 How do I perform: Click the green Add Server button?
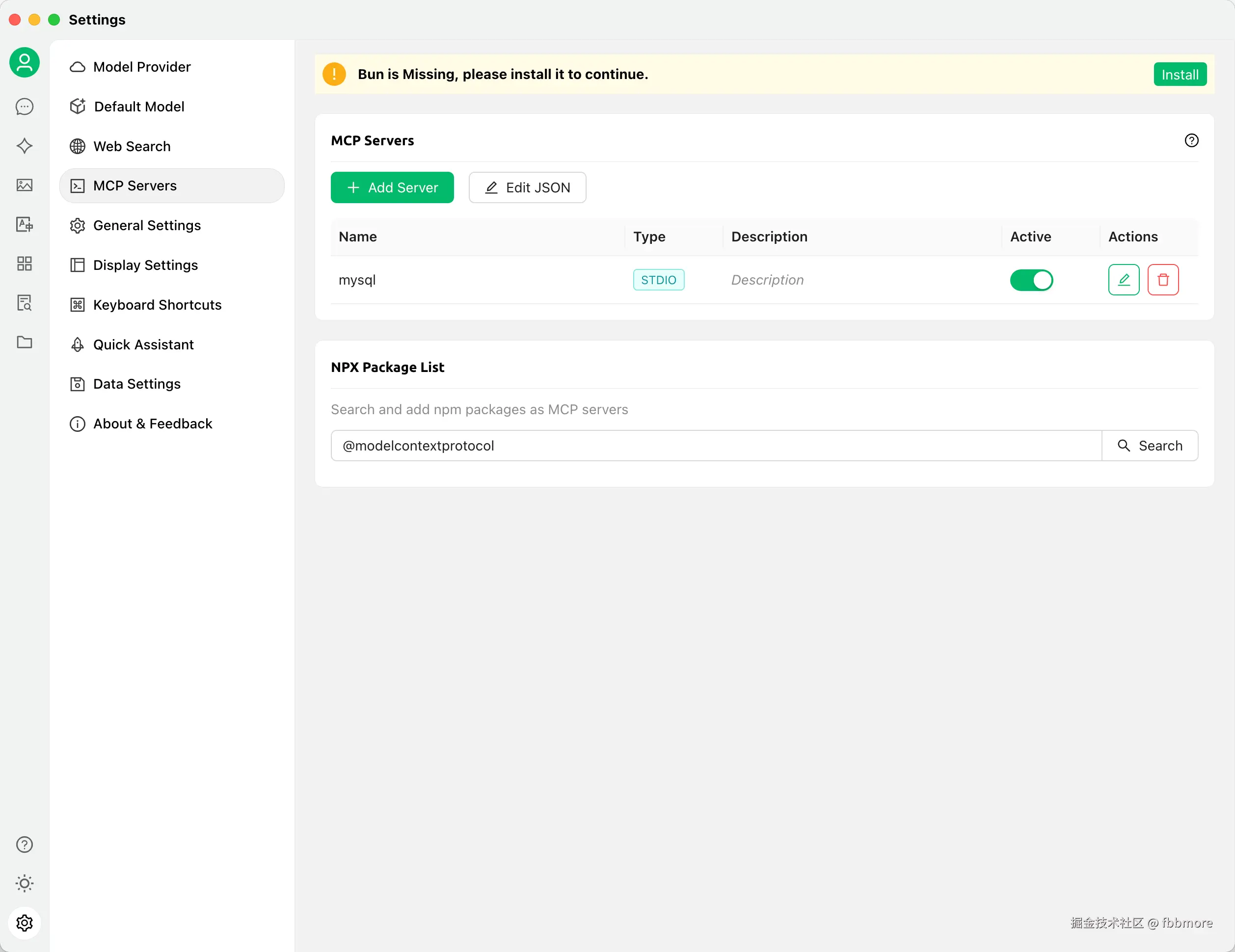click(392, 187)
